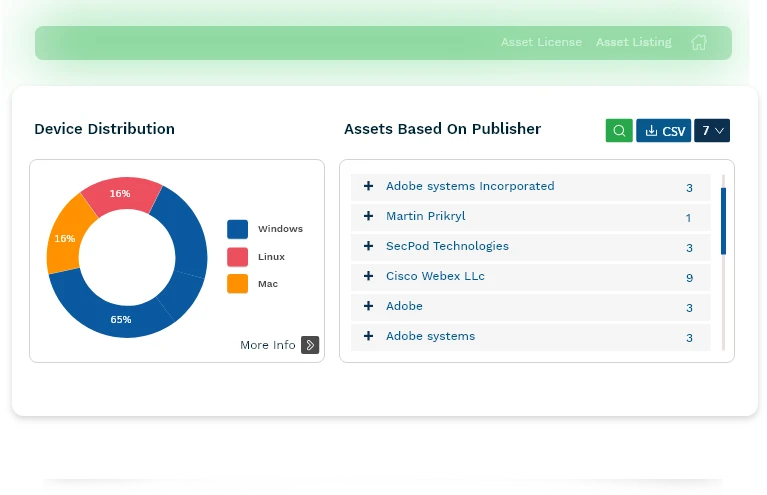
Task: Click the publisher list scrollbar thumb
Action: (723, 221)
